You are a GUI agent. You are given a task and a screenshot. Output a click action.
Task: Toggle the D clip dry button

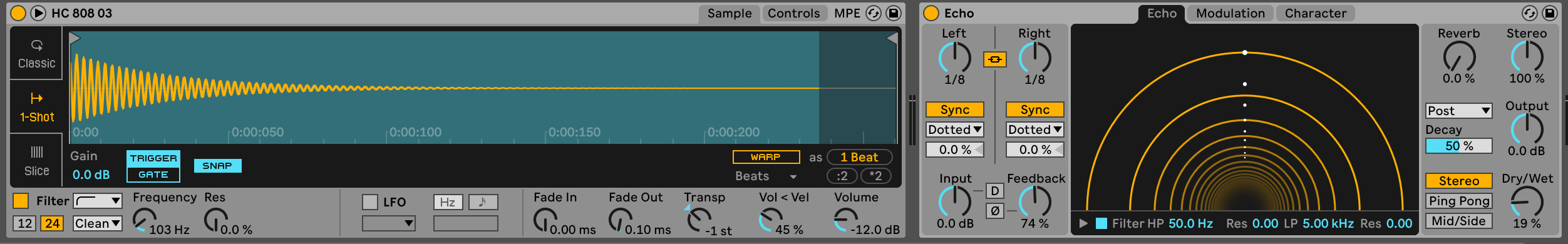[994, 191]
